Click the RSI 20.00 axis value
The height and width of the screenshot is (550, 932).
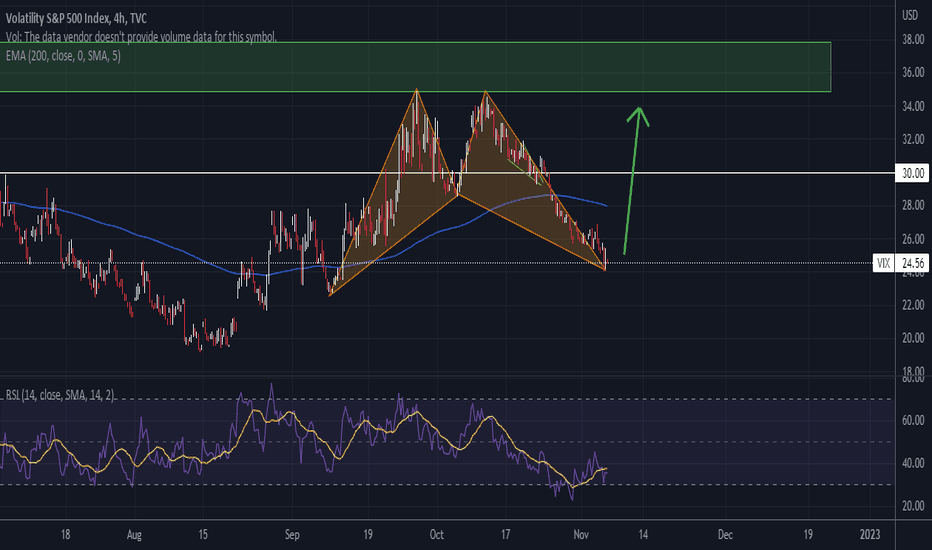click(x=913, y=505)
